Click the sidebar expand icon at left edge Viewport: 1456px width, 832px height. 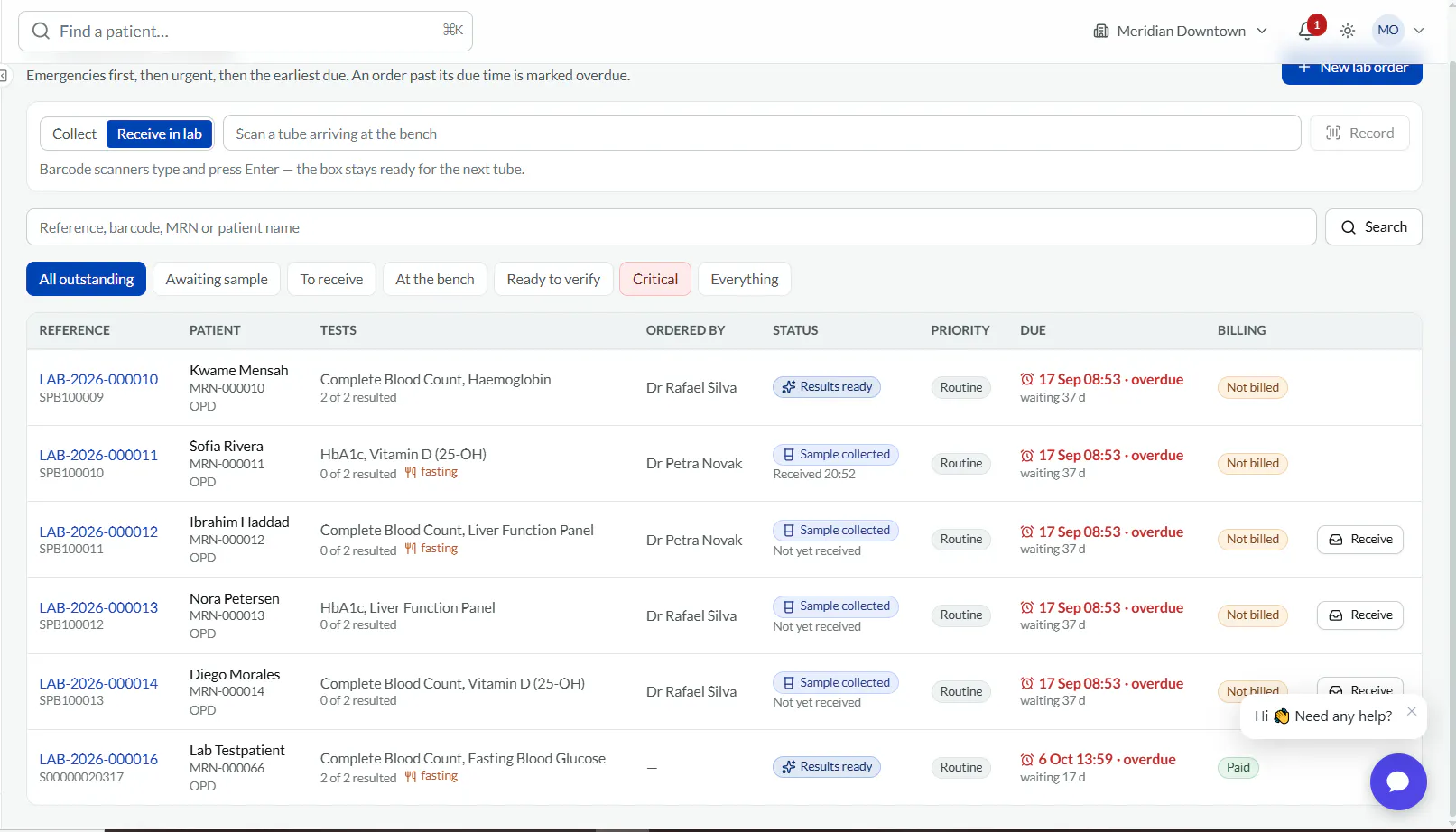coord(4,76)
